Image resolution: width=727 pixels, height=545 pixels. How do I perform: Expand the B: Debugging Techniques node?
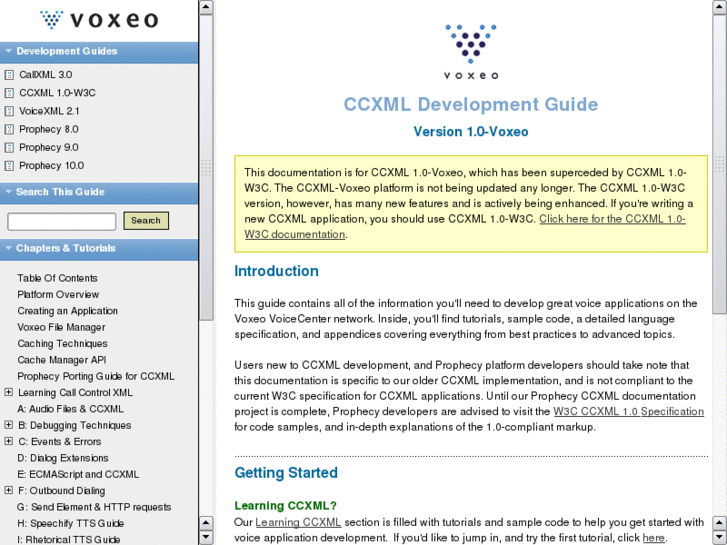(8, 425)
